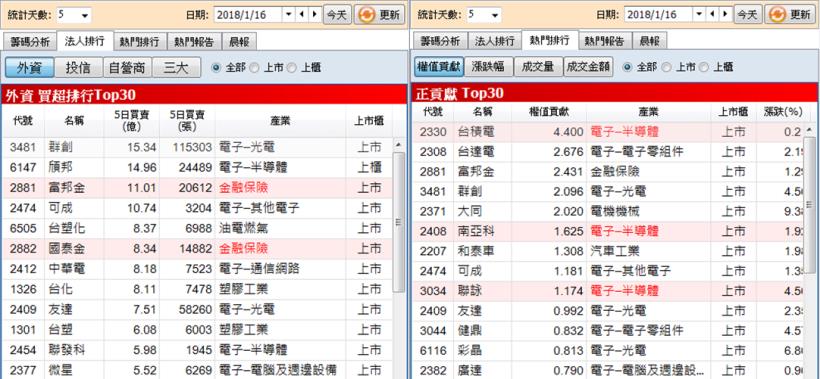Click left table vertical scrollbar thumb

(x=399, y=222)
